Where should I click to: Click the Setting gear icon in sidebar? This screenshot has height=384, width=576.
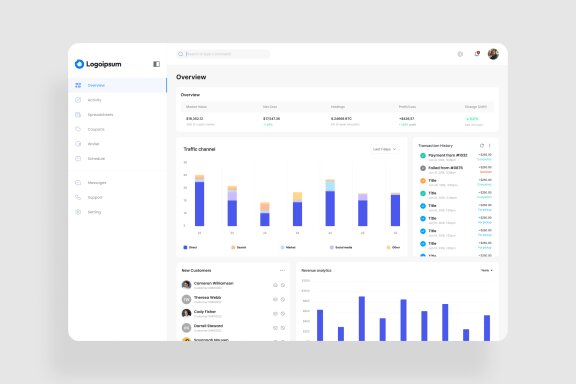[78, 212]
